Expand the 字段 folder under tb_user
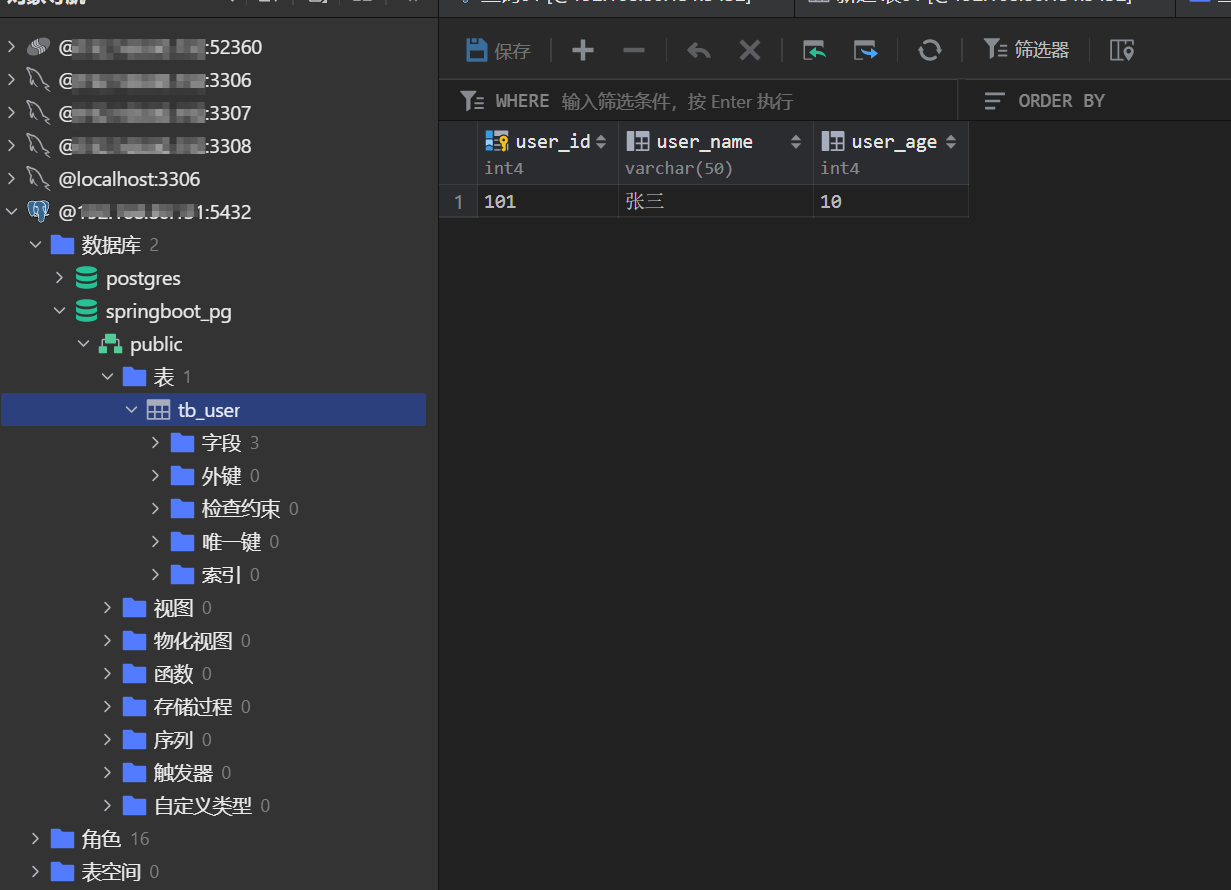The height and width of the screenshot is (890, 1231). click(x=155, y=442)
